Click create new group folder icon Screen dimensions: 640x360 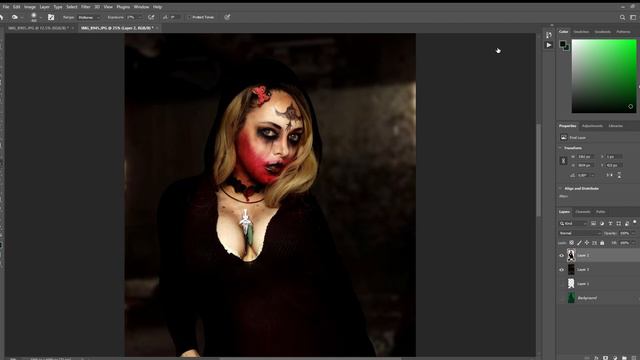624,358
